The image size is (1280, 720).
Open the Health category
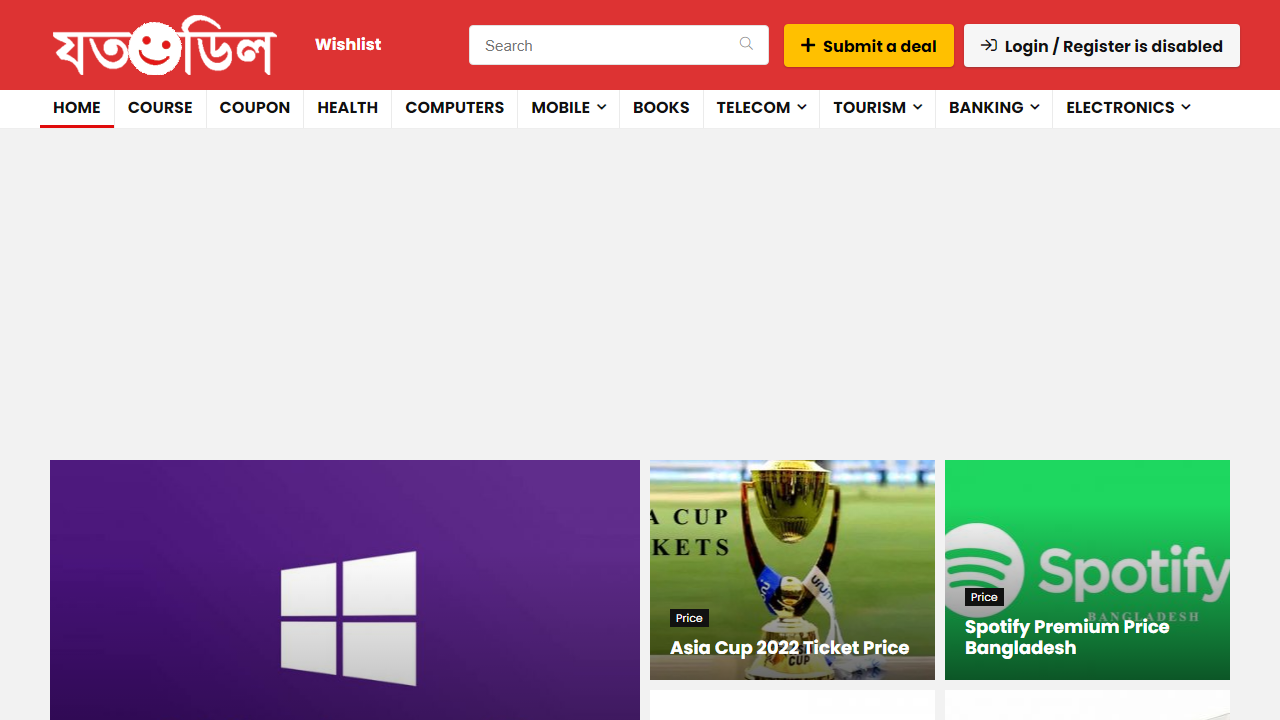coord(347,108)
